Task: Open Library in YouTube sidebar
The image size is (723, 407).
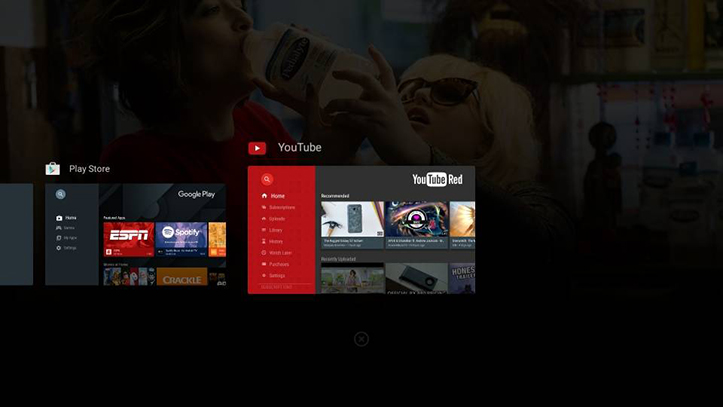Action: pos(276,230)
